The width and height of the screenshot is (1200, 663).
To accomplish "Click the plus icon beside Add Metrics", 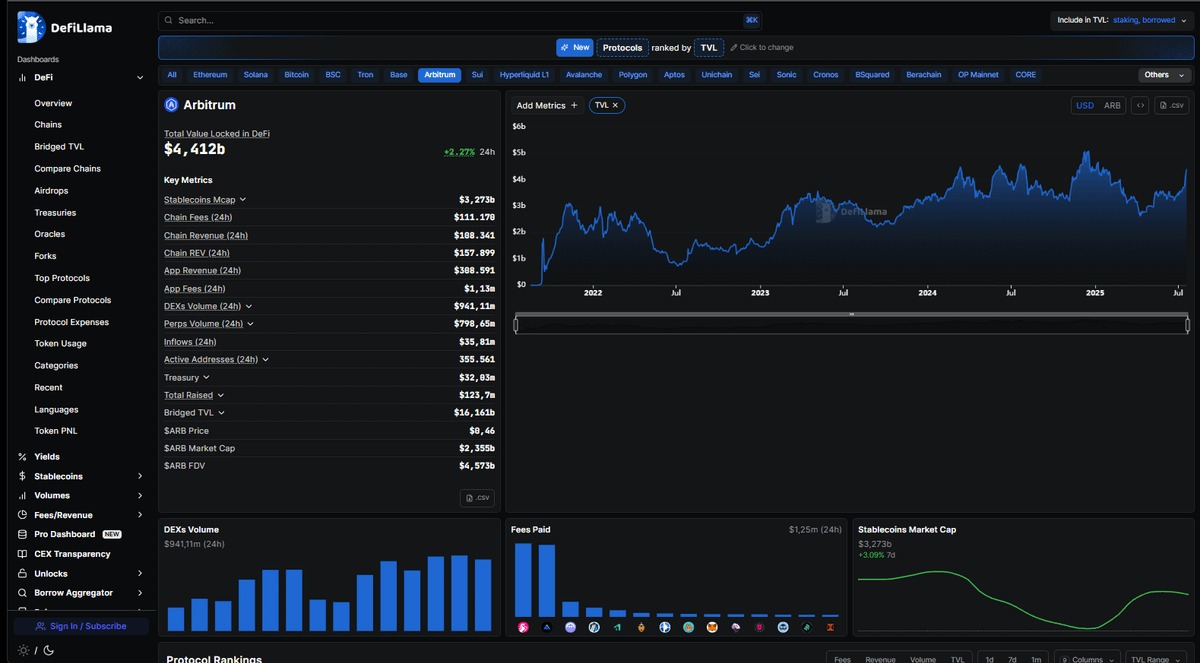I will (574, 105).
